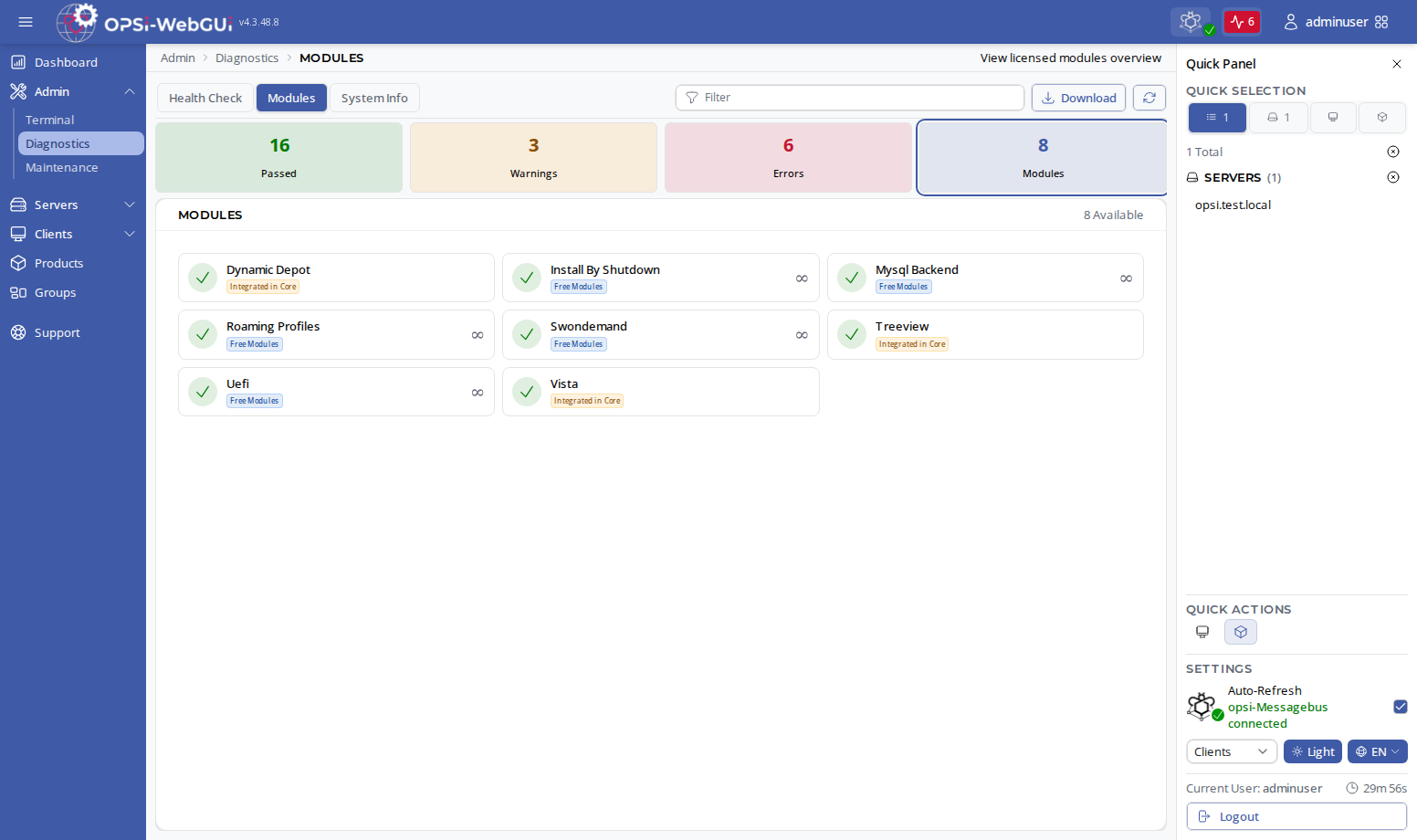This screenshot has height=840, width=1417.
Task: Select the 8 Modules summary card
Action: coord(1043,157)
